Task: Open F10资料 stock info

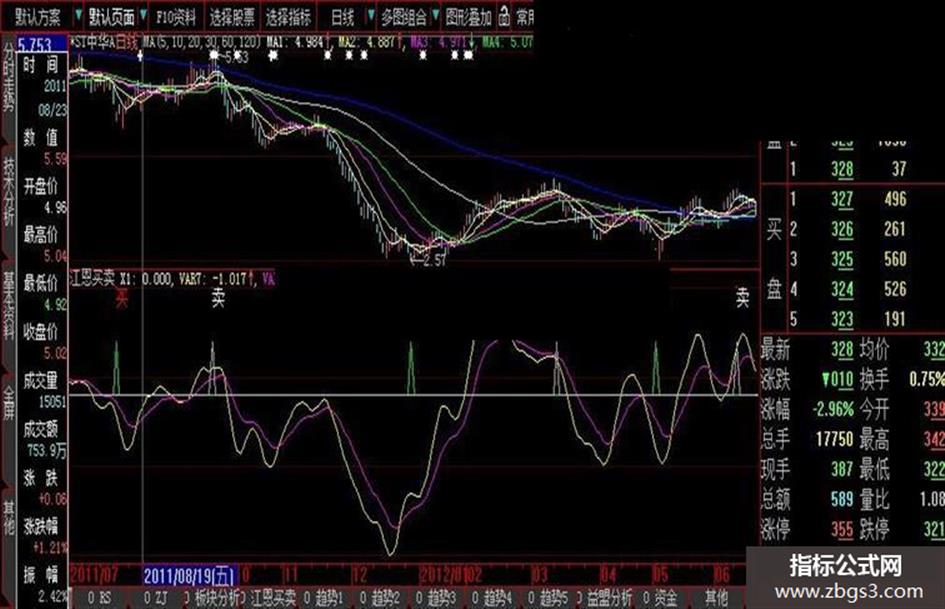Action: pyautogui.click(x=175, y=17)
